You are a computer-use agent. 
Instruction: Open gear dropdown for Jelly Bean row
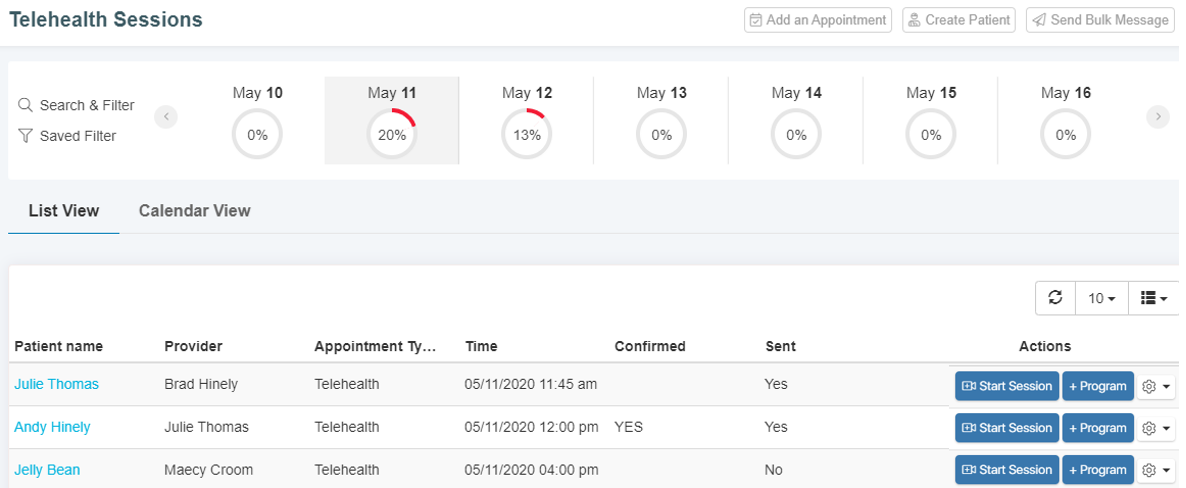(1156, 470)
